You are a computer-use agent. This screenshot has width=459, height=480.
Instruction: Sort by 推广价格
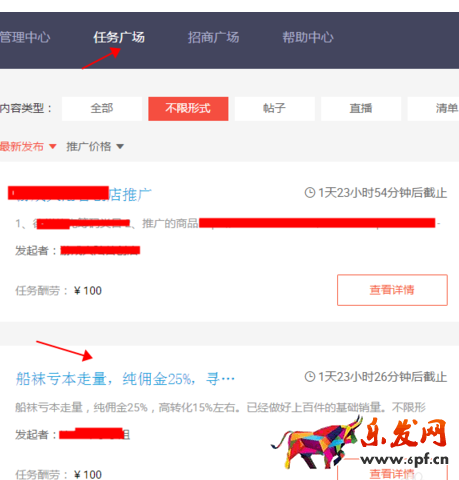point(89,146)
